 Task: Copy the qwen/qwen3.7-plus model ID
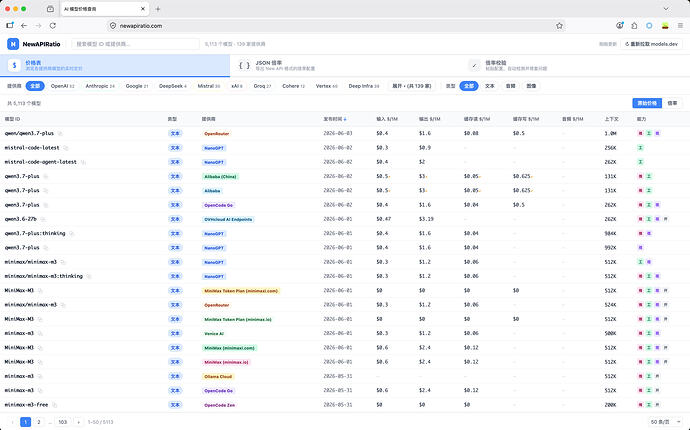(60, 133)
